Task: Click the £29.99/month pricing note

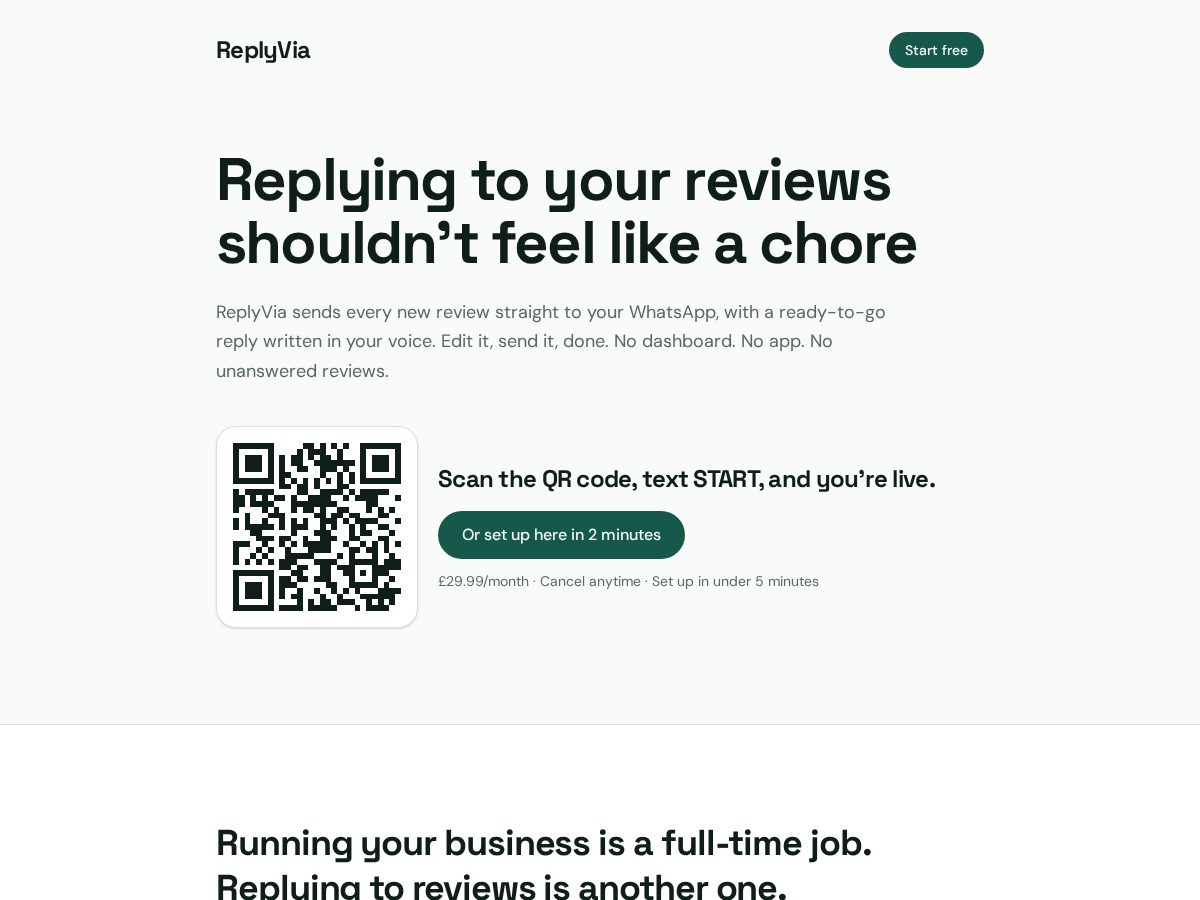Action: 628,581
